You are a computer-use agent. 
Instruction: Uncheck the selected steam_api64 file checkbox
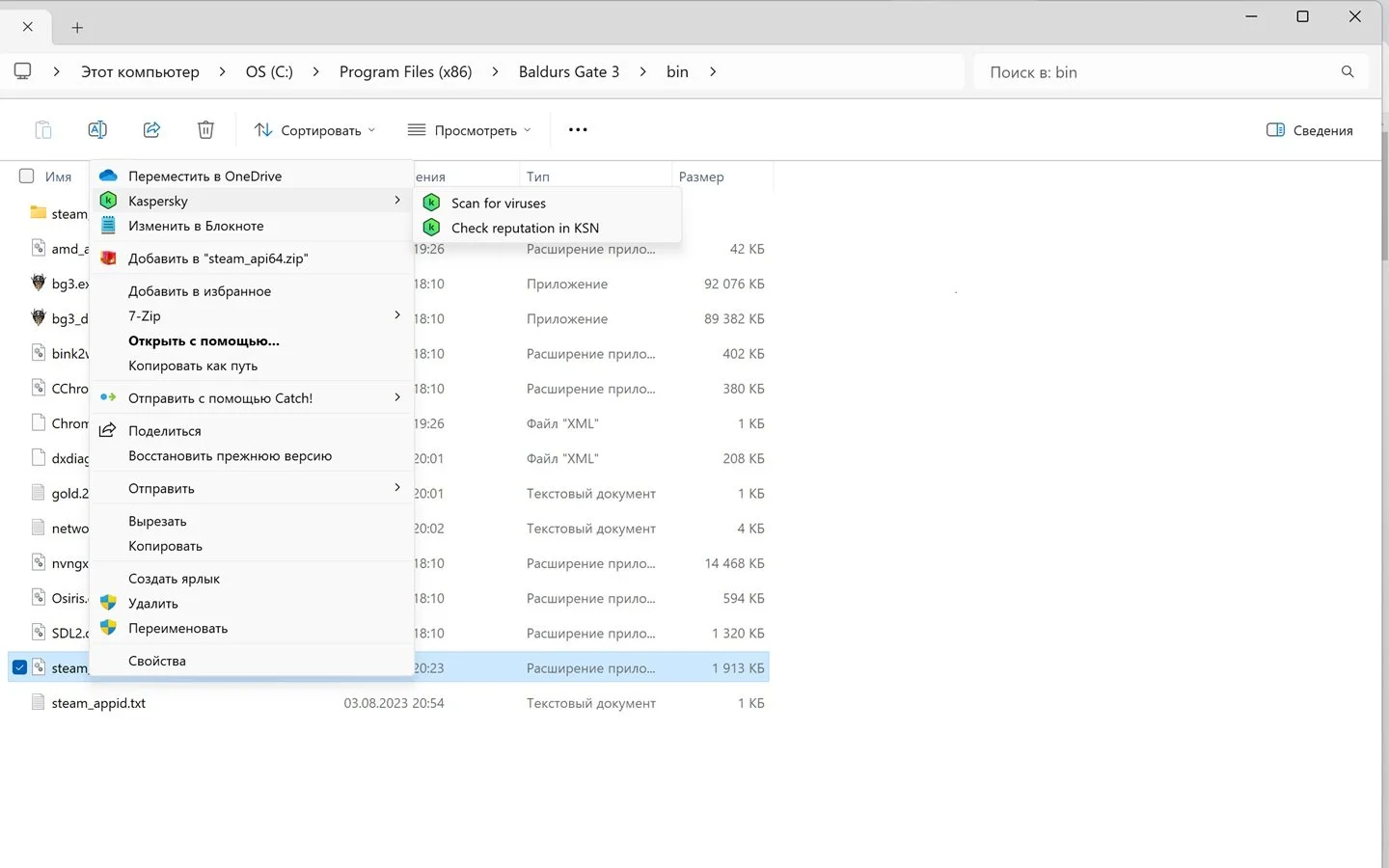(19, 667)
